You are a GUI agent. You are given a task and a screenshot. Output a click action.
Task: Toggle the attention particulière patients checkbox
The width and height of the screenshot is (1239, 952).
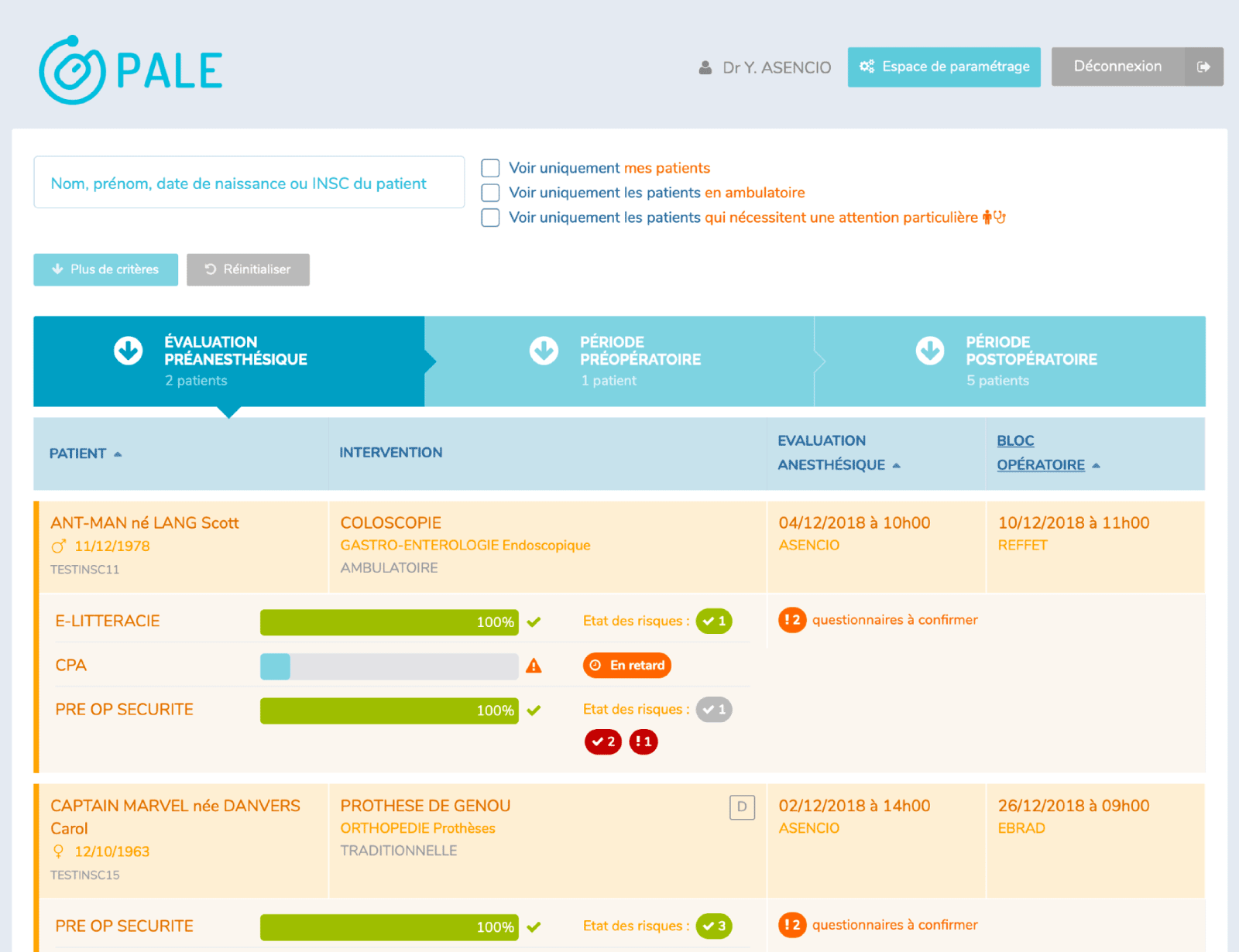point(490,217)
